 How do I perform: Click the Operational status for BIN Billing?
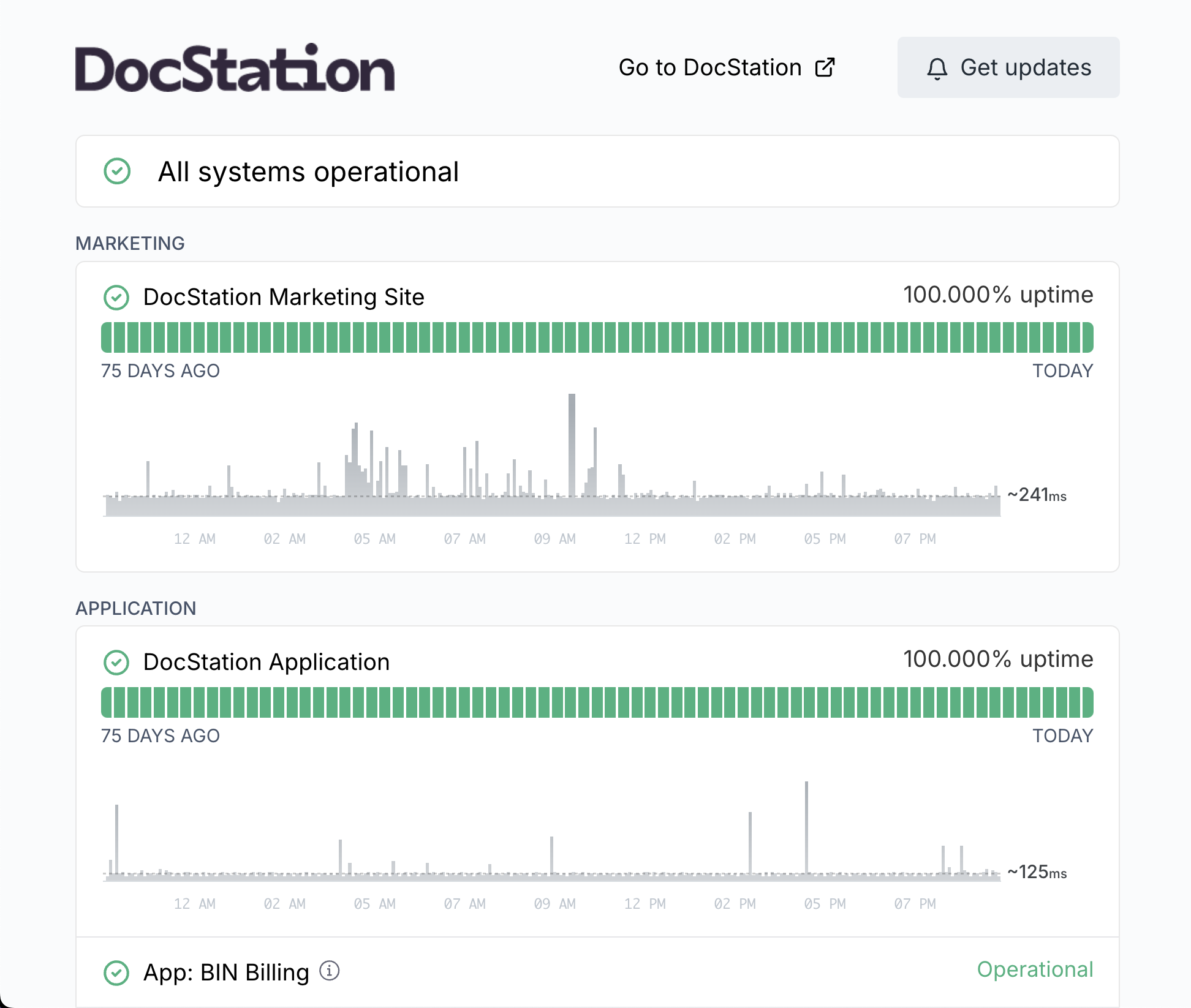tap(1035, 969)
